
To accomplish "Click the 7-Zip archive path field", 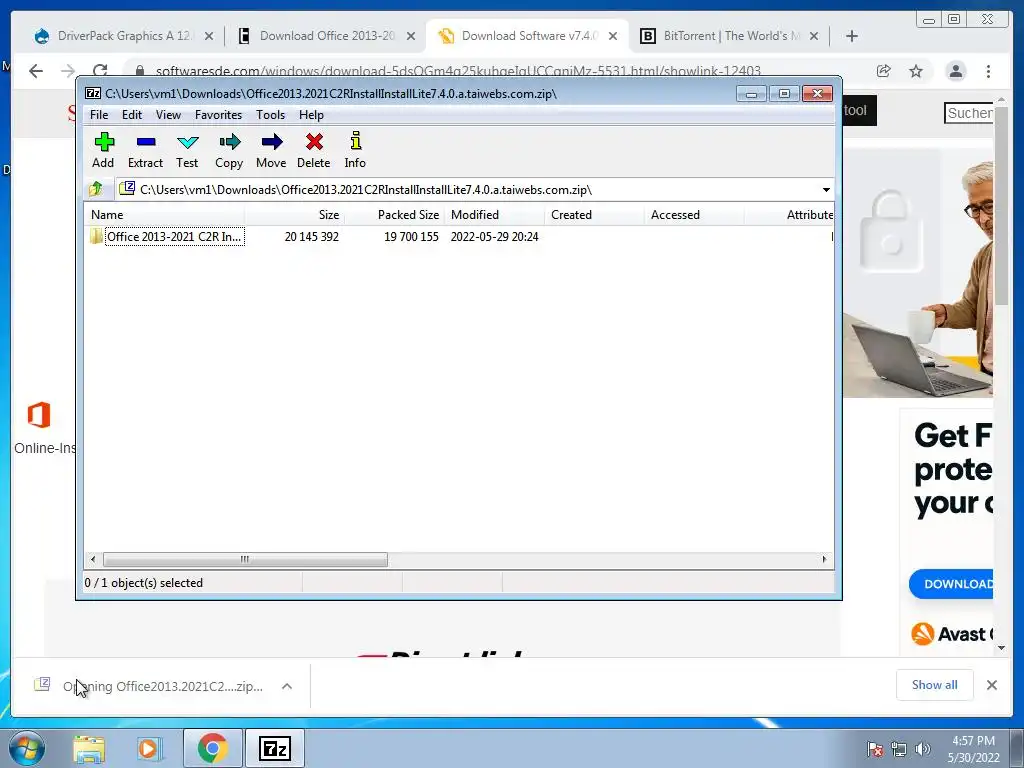I will pyautogui.click(x=467, y=190).
